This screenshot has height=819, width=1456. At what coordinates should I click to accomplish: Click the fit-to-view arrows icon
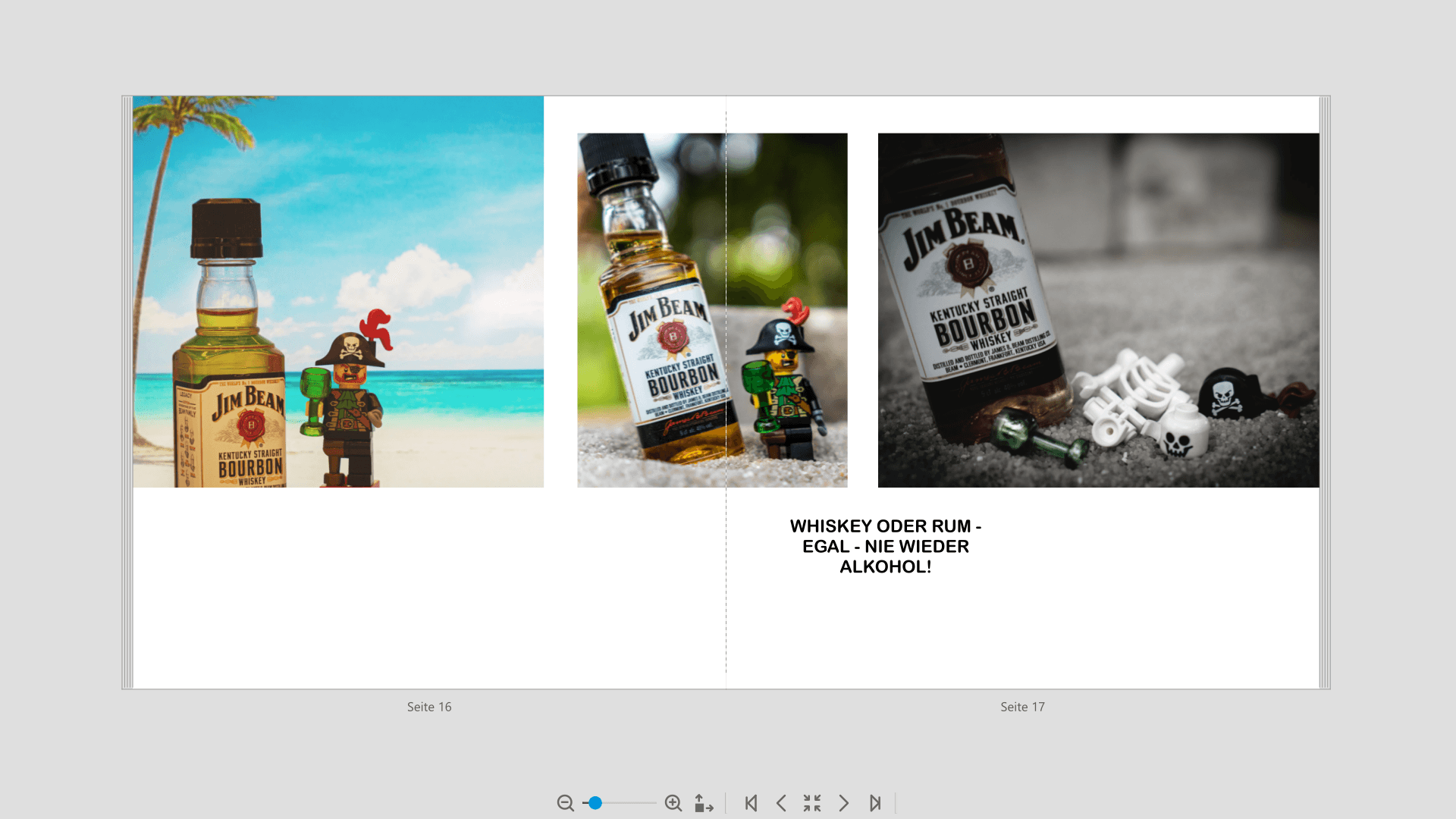(704, 803)
